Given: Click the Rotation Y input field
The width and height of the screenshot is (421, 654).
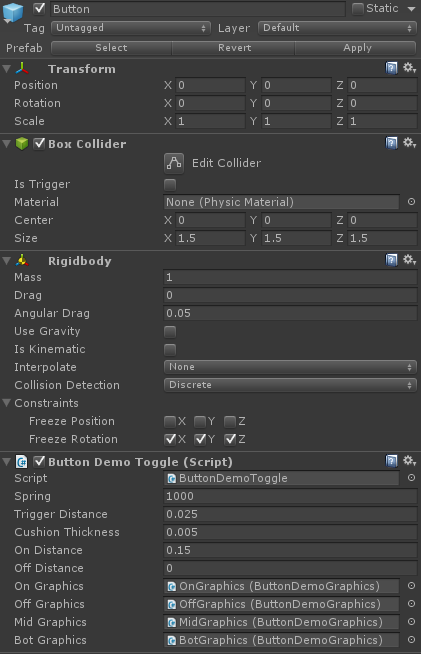Looking at the screenshot, I should coord(296,103).
